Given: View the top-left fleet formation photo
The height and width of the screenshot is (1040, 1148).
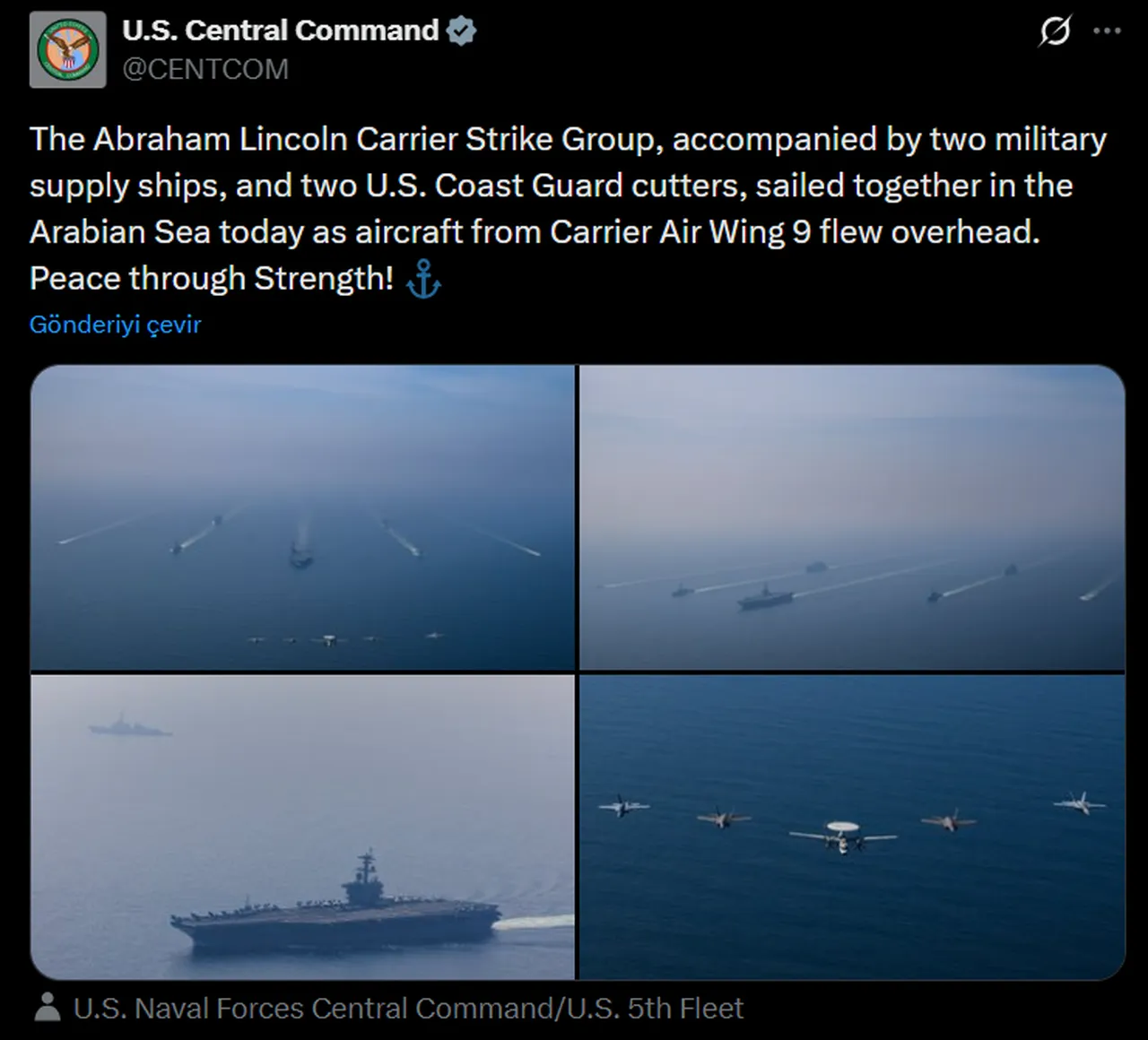Looking at the screenshot, I should click(x=302, y=517).
